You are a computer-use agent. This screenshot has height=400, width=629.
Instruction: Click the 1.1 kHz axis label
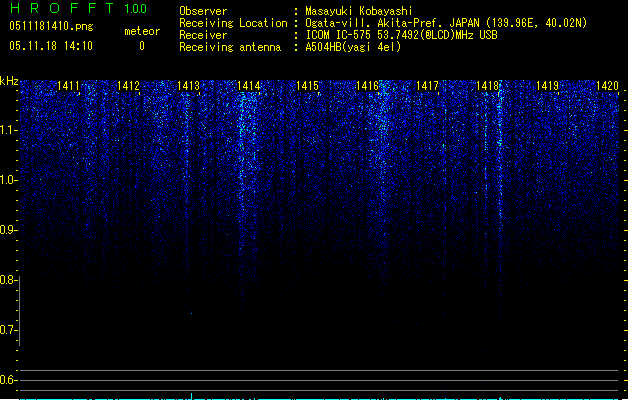tap(8, 130)
